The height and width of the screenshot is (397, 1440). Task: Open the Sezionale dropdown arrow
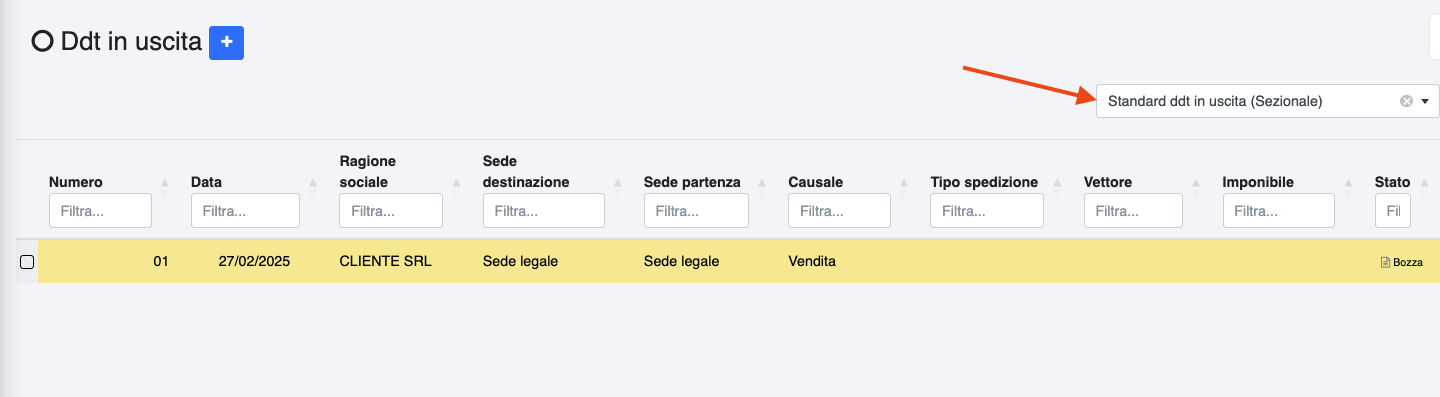click(1425, 101)
